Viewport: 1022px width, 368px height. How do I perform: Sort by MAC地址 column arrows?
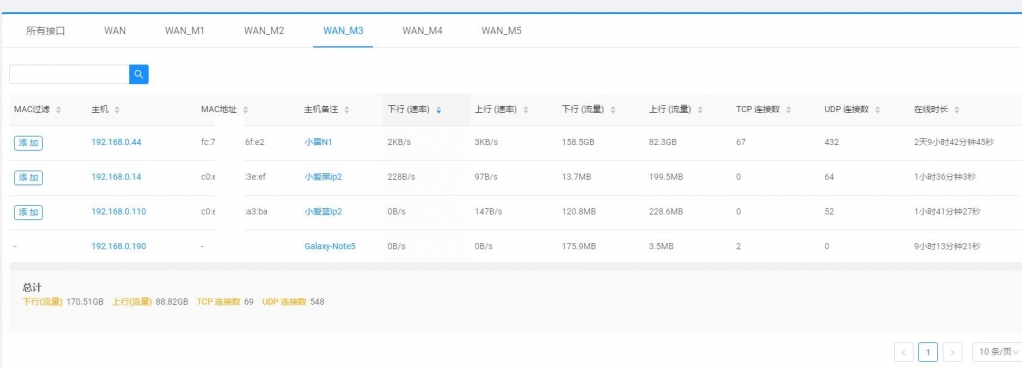(245, 110)
